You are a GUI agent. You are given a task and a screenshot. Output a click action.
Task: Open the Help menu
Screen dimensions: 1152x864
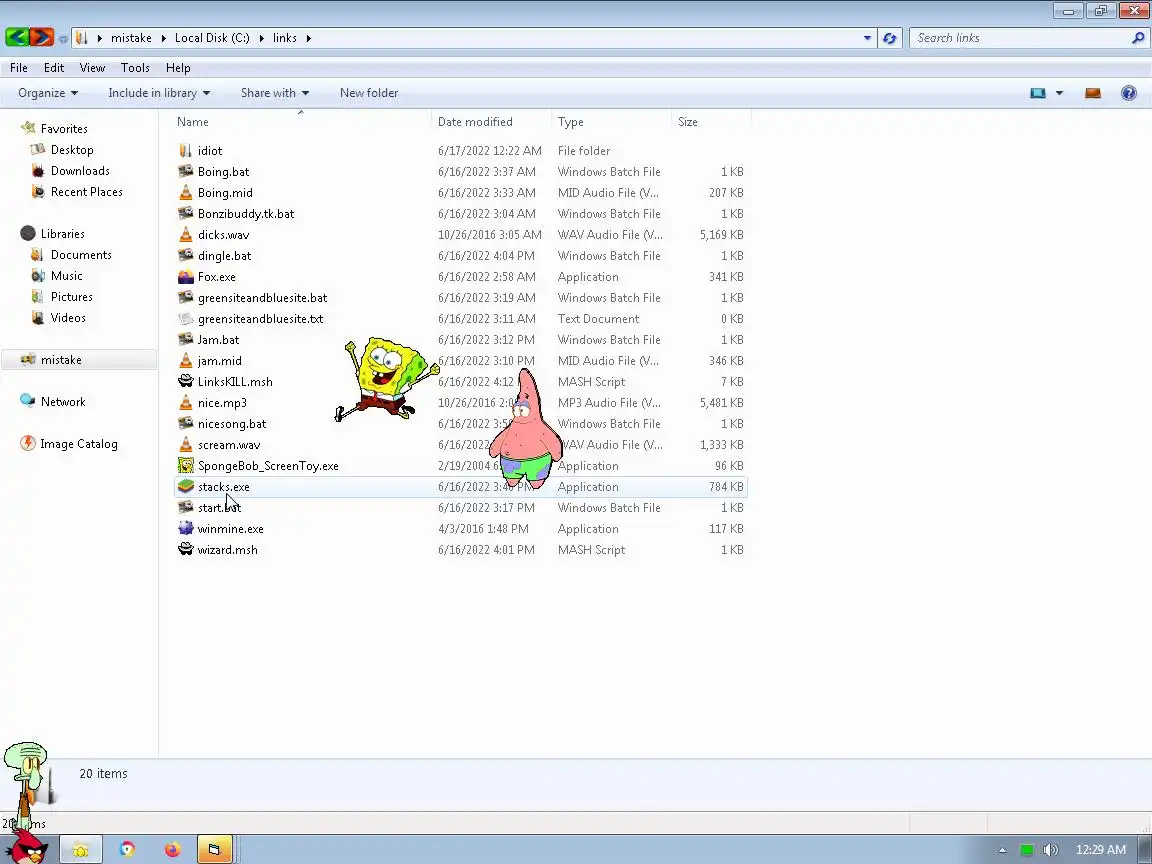pos(178,68)
